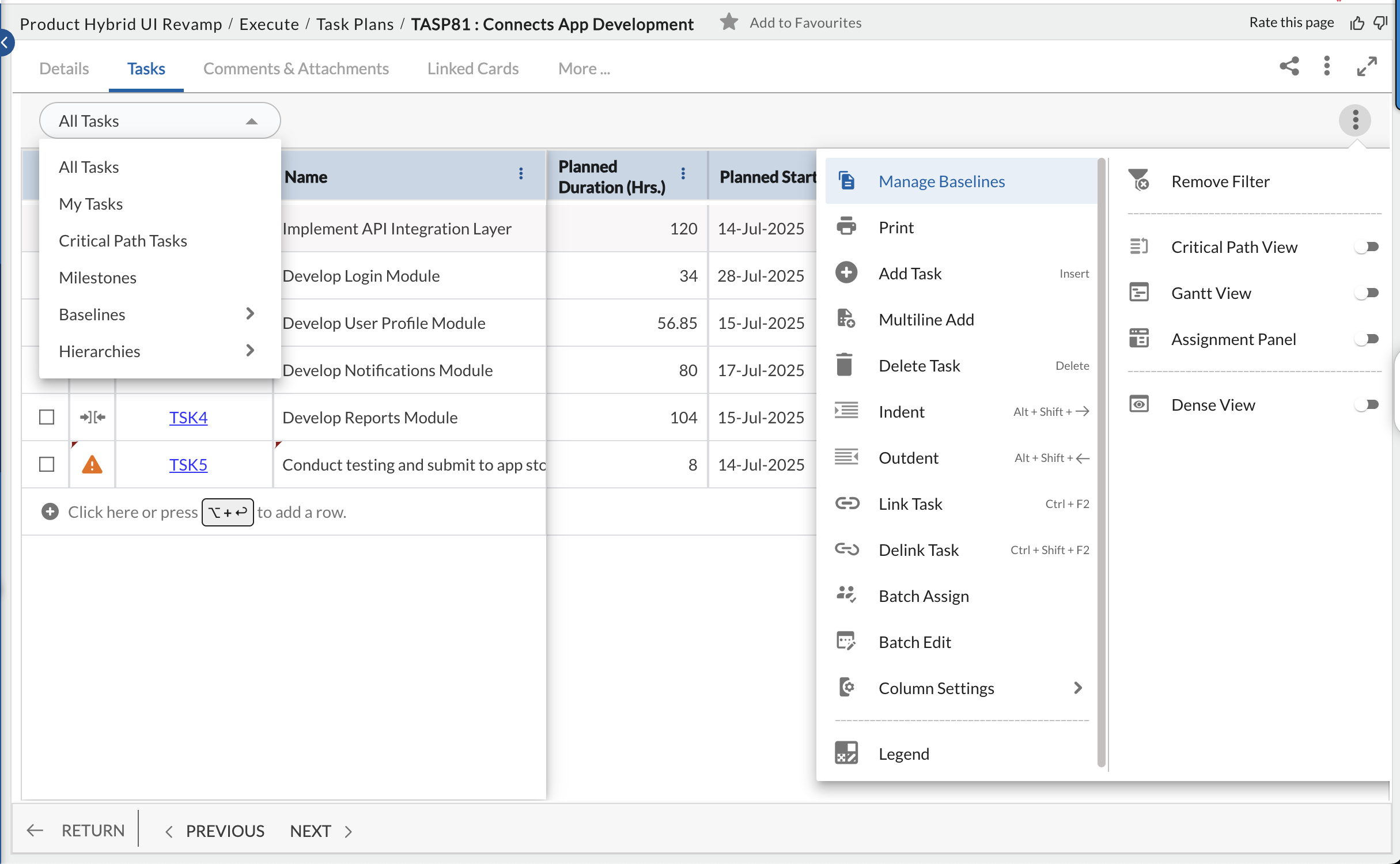Click the Column Settings gear icon

pyautogui.click(x=846, y=687)
